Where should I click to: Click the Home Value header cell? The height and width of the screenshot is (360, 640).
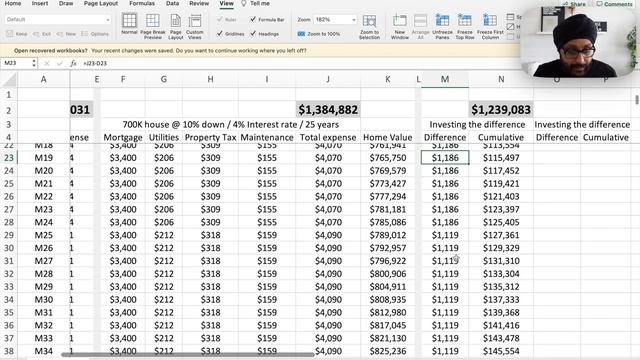point(387,137)
